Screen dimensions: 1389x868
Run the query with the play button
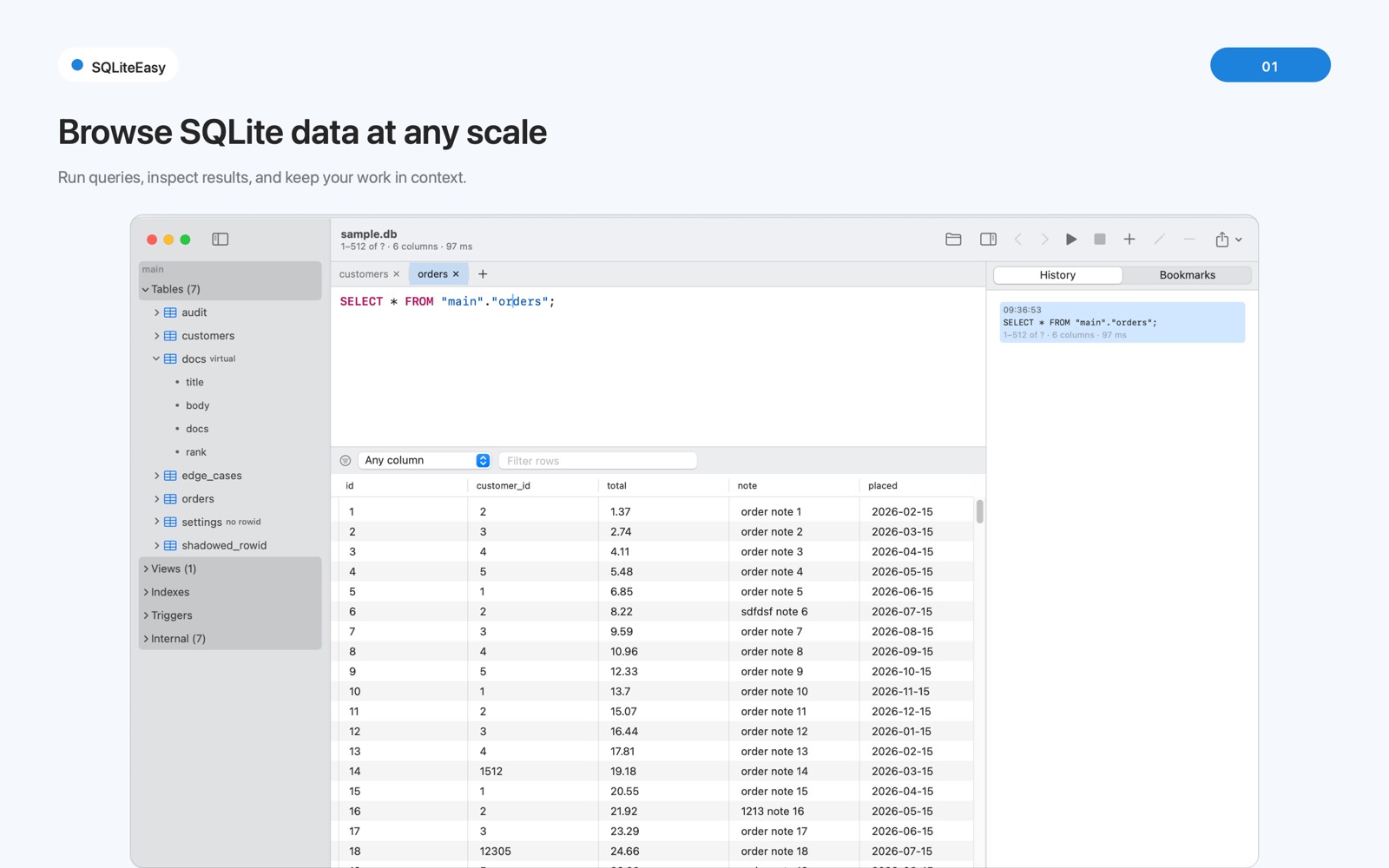point(1071,240)
